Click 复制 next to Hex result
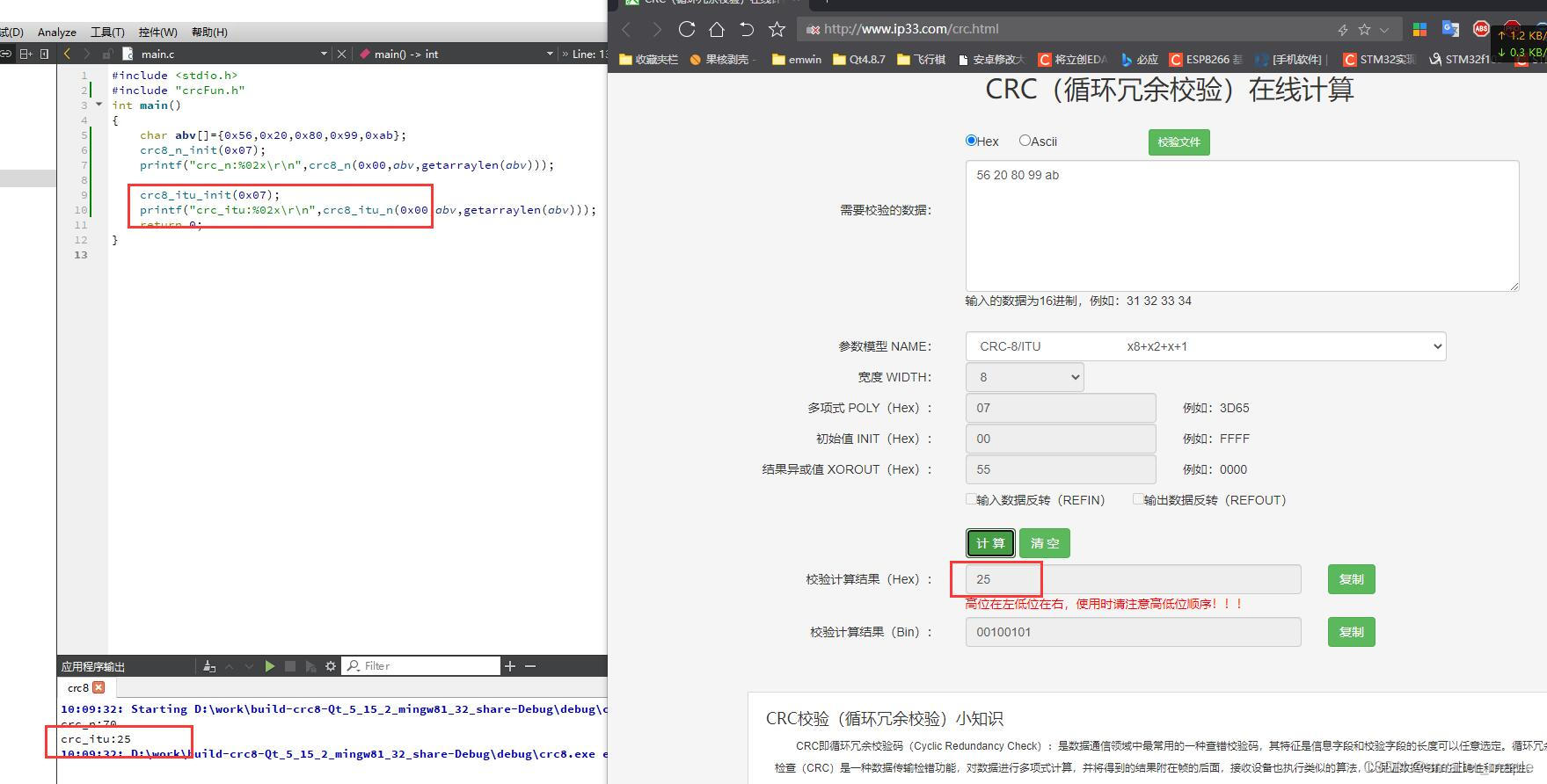This screenshot has width=1547, height=784. 1352,579
